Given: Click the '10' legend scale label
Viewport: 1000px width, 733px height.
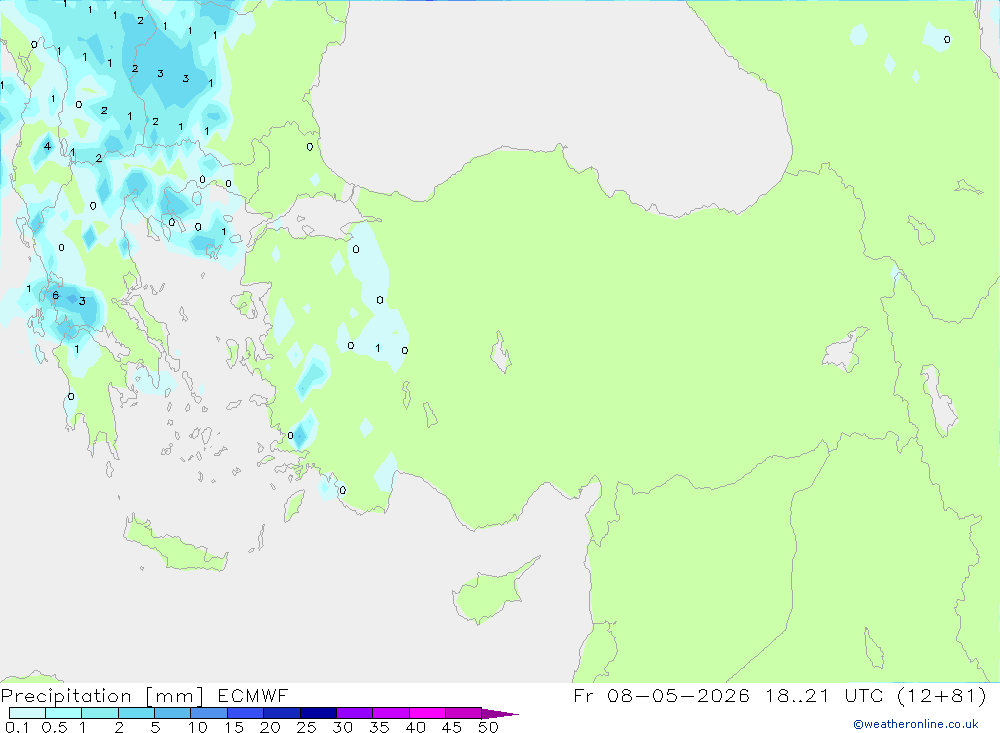Looking at the screenshot, I should pyautogui.click(x=198, y=727).
